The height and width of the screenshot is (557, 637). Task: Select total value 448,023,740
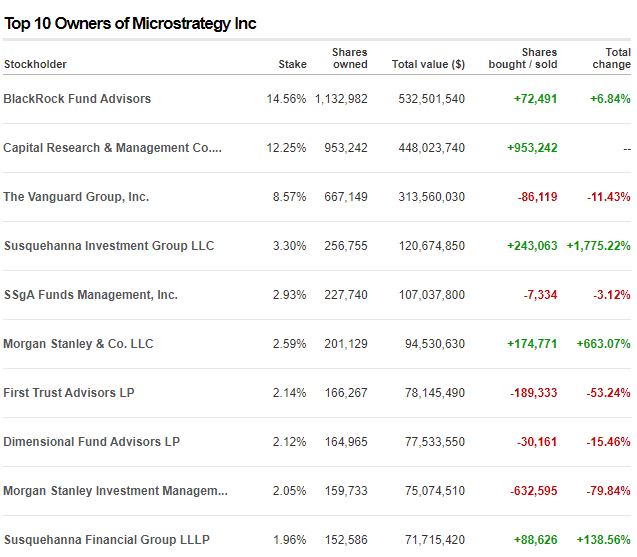(x=431, y=148)
